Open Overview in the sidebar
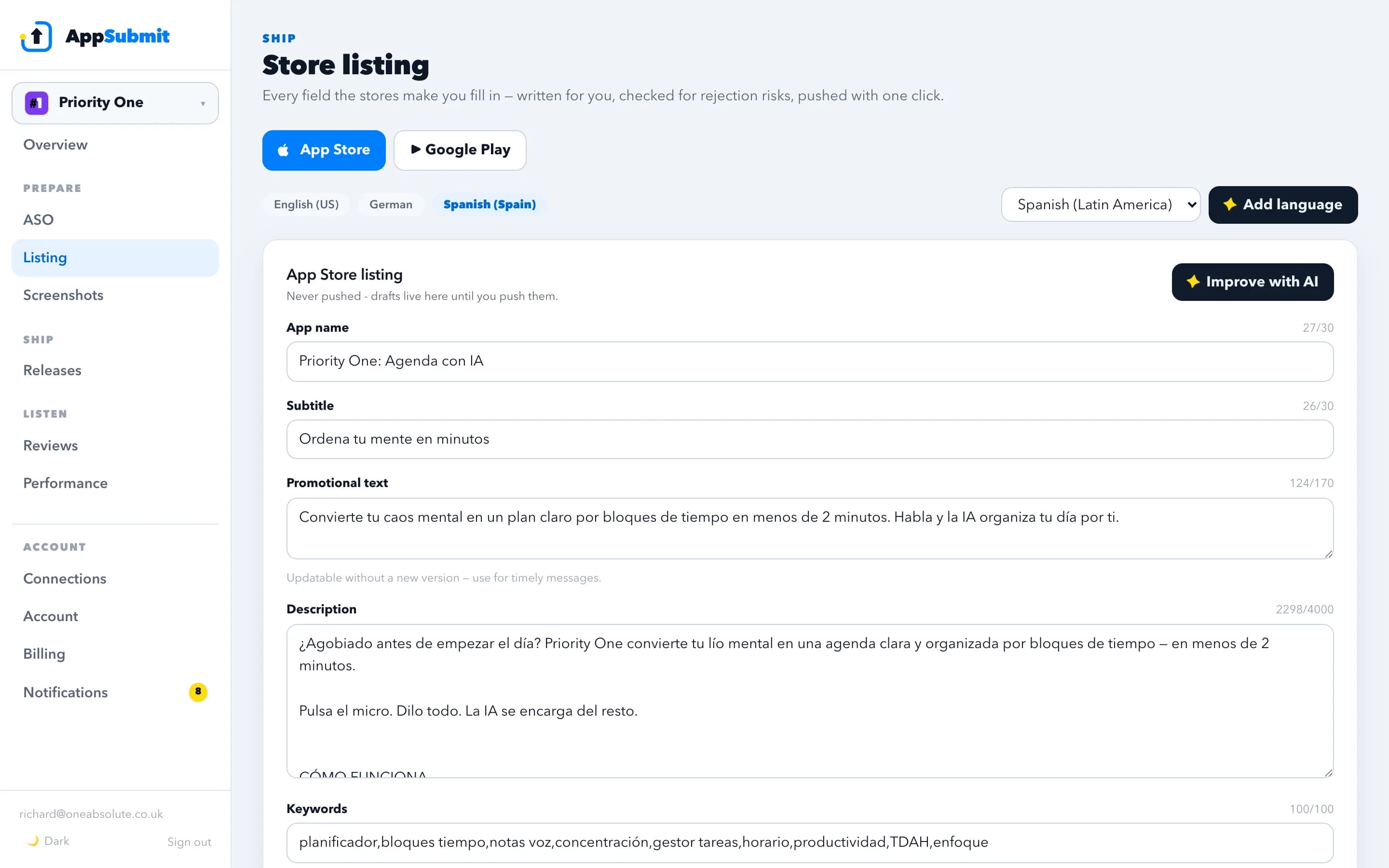This screenshot has height=868, width=1389. [x=115, y=145]
